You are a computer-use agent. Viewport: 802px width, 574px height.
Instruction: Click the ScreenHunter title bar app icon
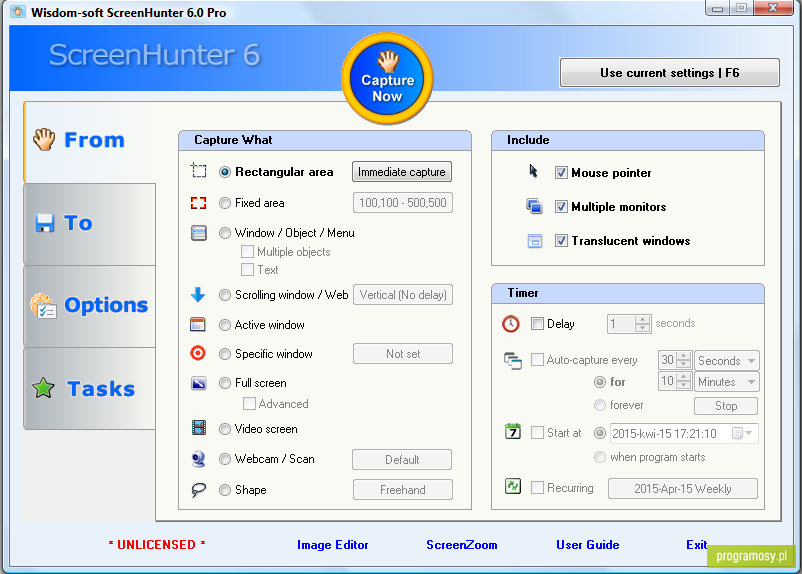click(x=18, y=12)
